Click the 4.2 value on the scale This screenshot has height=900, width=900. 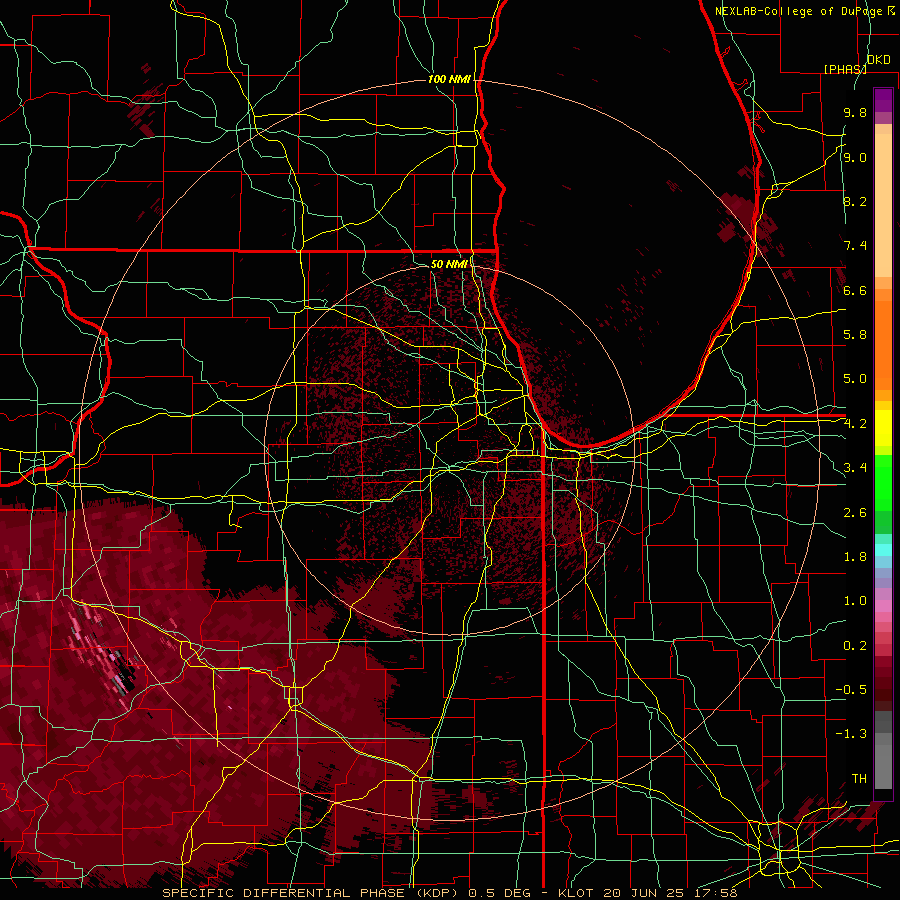[x=855, y=424]
